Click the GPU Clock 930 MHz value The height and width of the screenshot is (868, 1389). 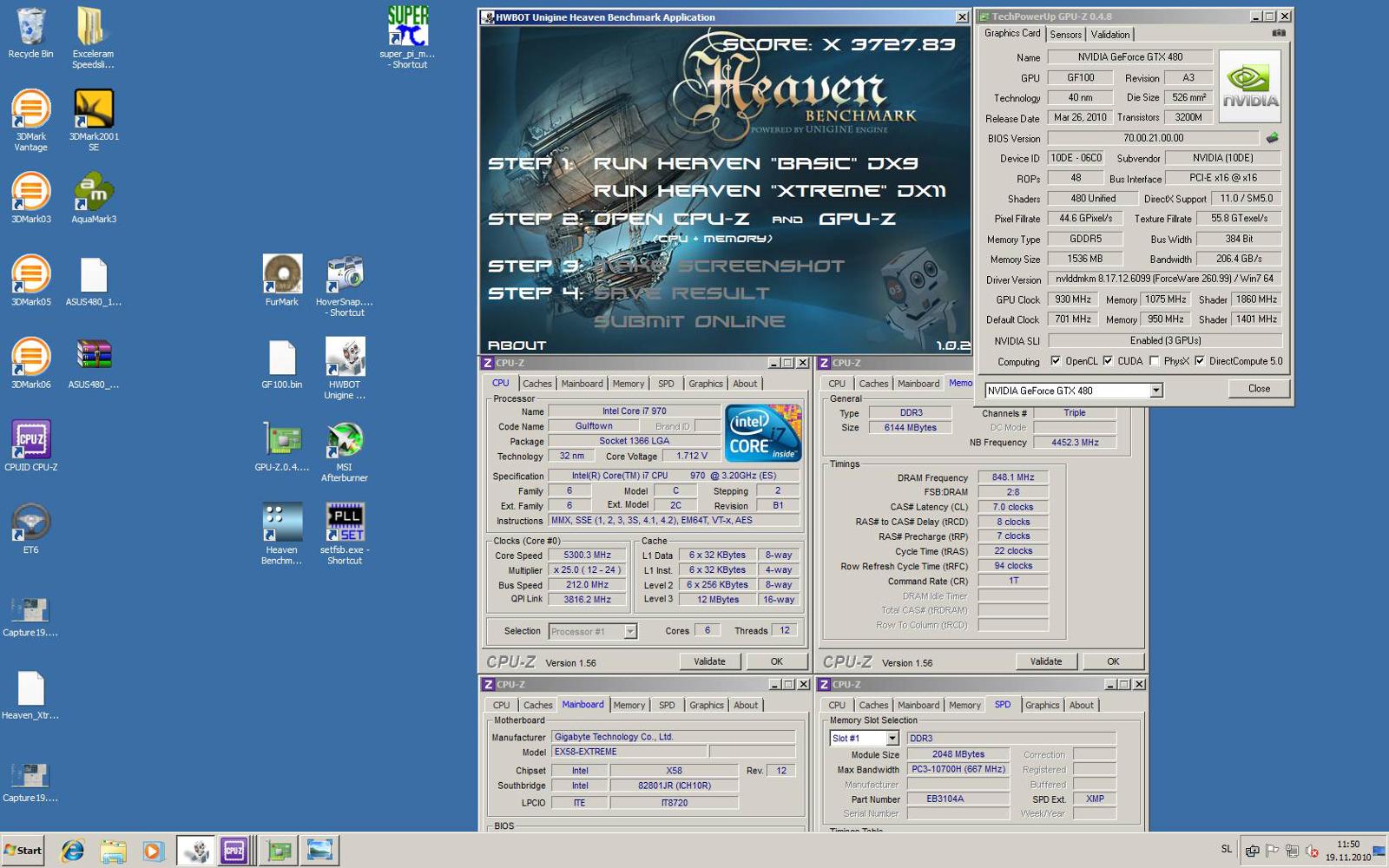click(x=1073, y=299)
